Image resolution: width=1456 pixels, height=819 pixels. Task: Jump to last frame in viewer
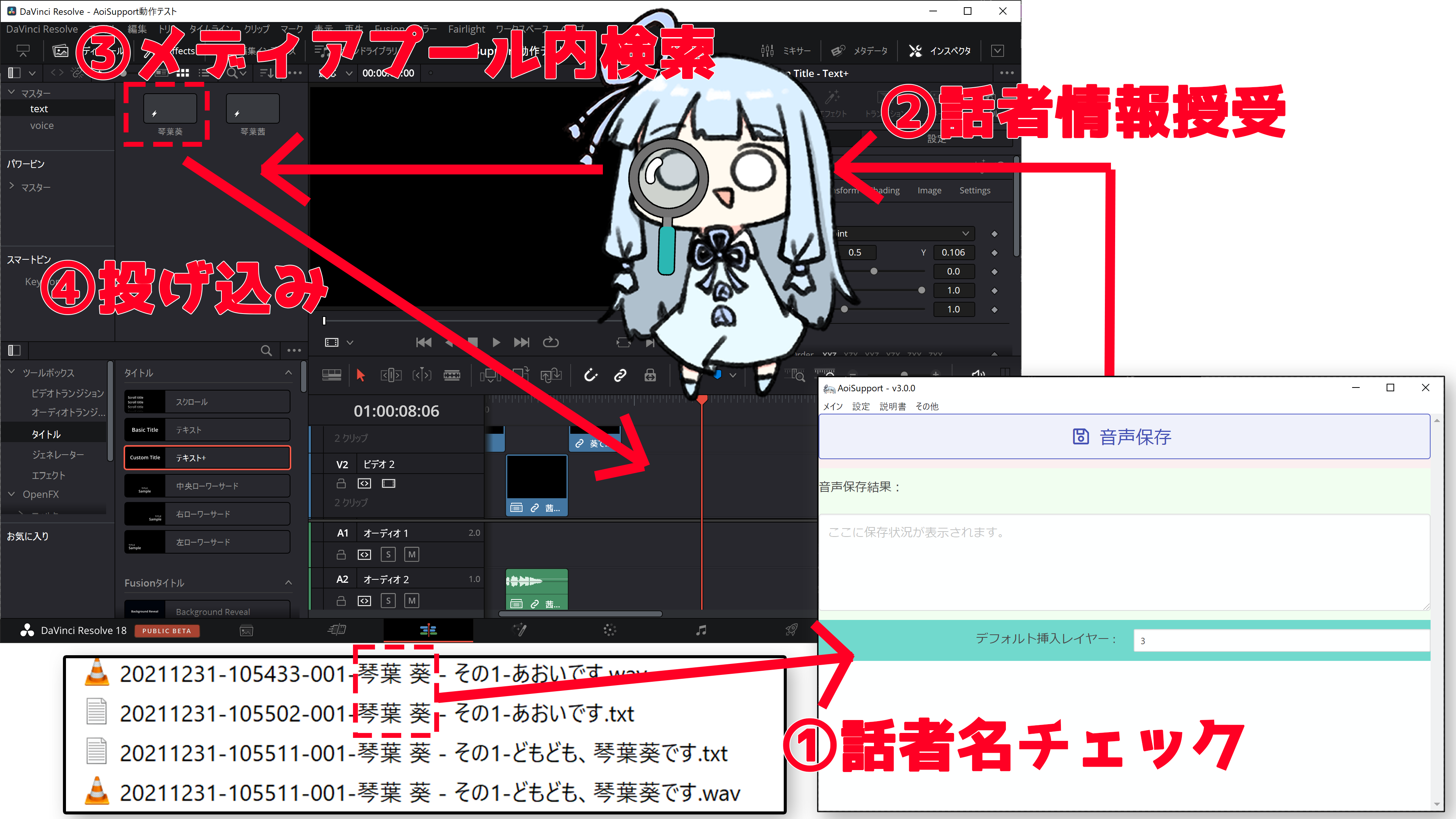coord(521,342)
